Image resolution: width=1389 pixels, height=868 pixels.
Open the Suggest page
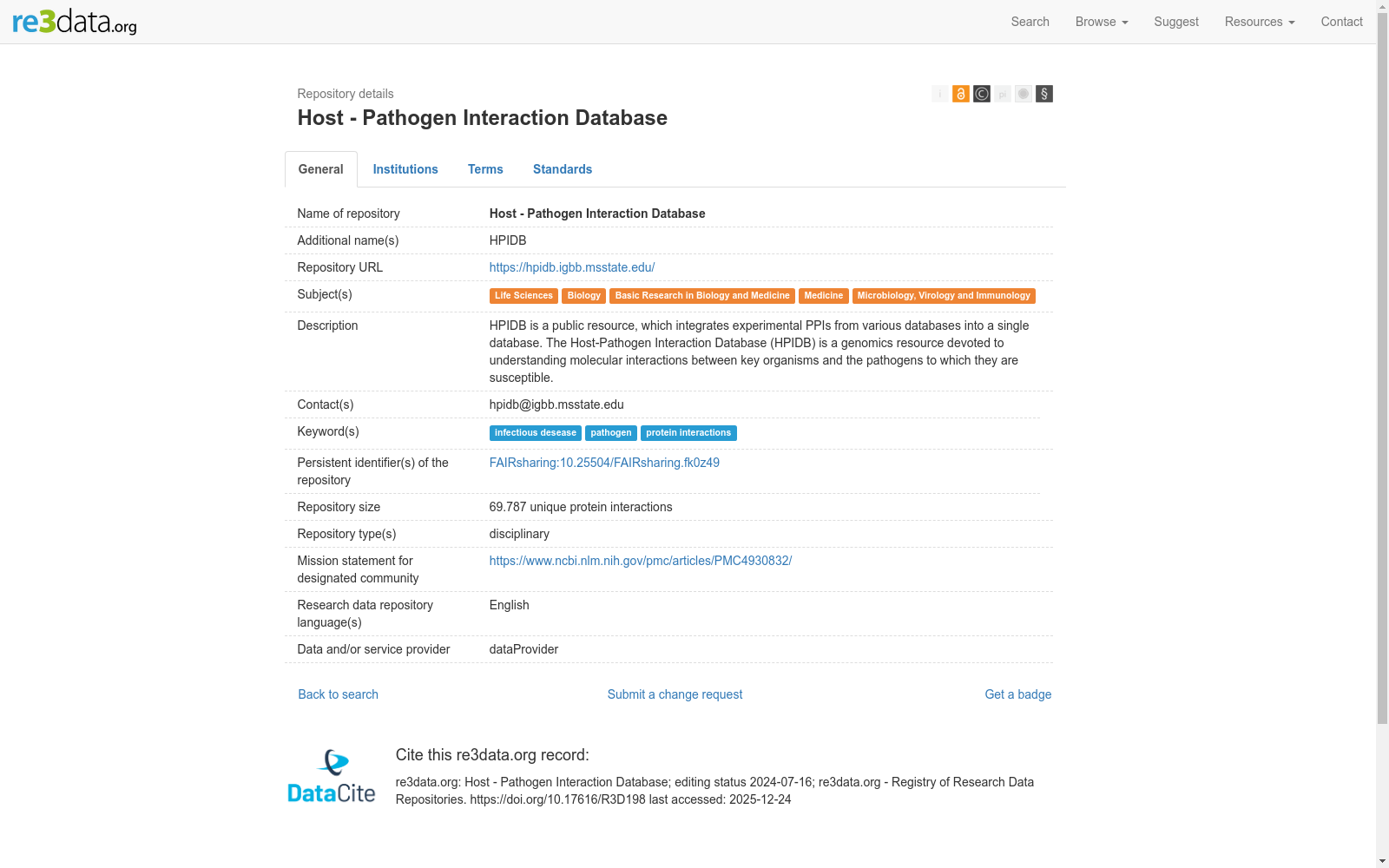click(1176, 22)
